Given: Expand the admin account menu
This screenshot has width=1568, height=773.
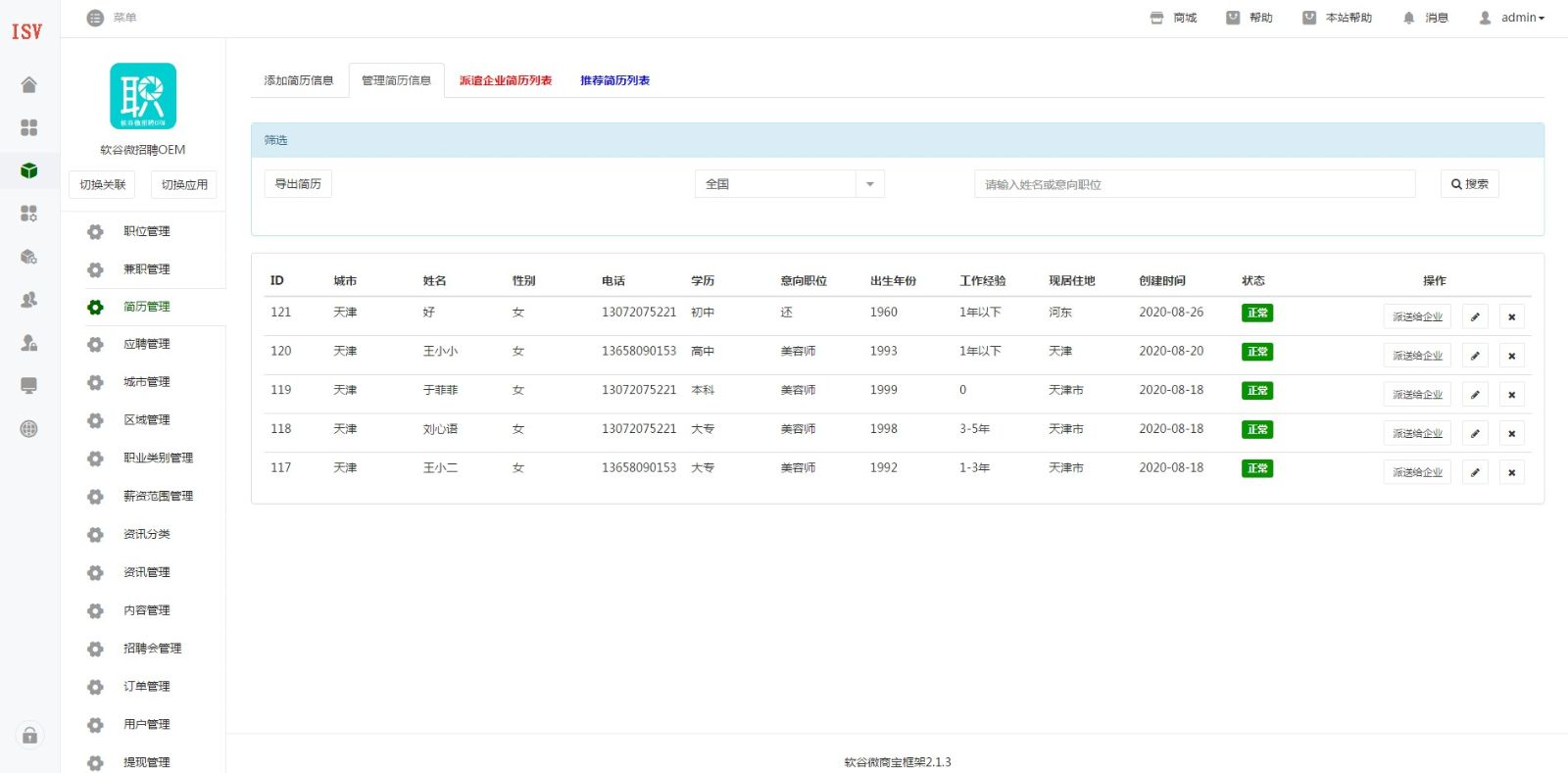Looking at the screenshot, I should tap(1512, 18).
